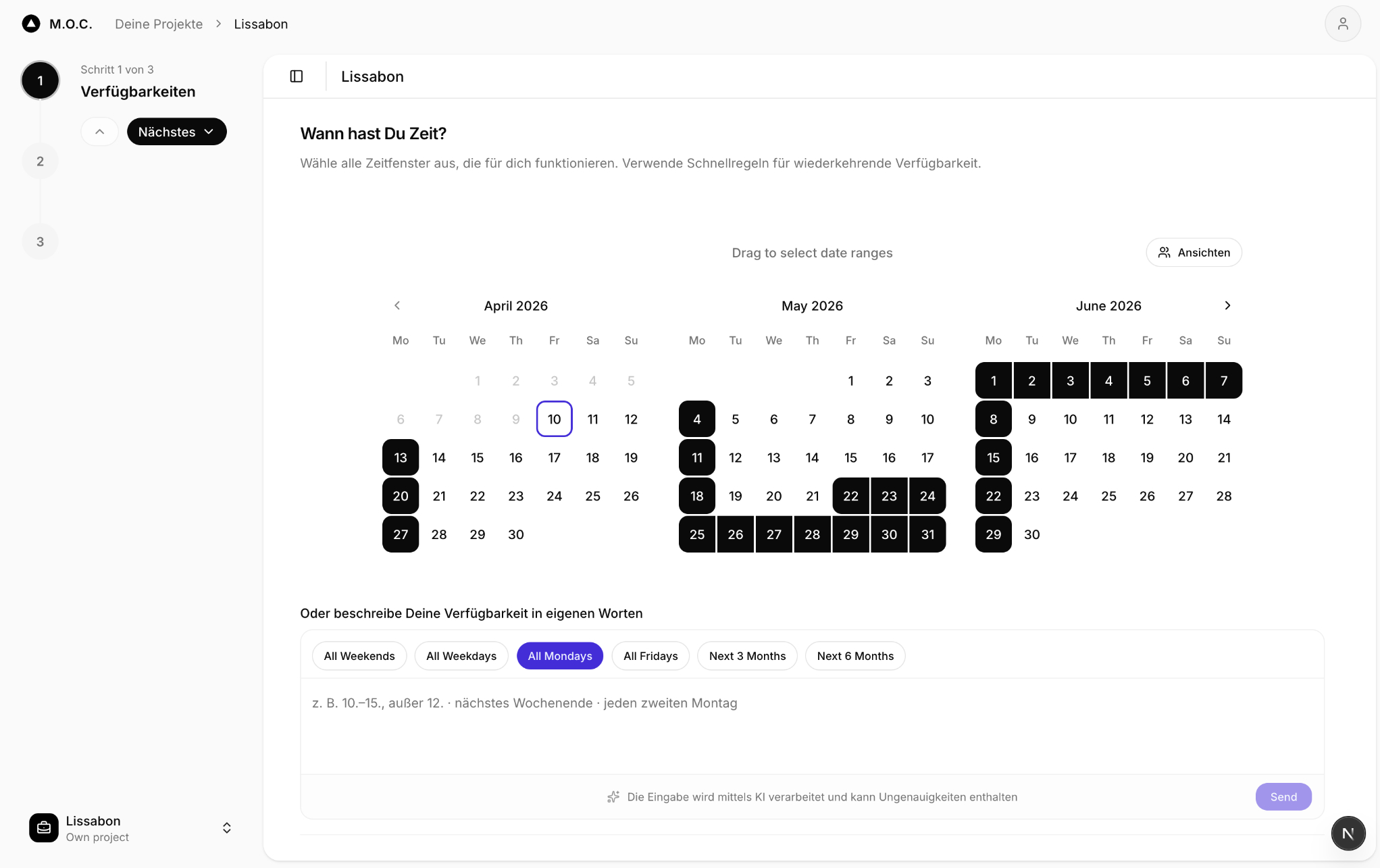
Task: Click the Lissabon briefcase project icon
Action: [44, 828]
